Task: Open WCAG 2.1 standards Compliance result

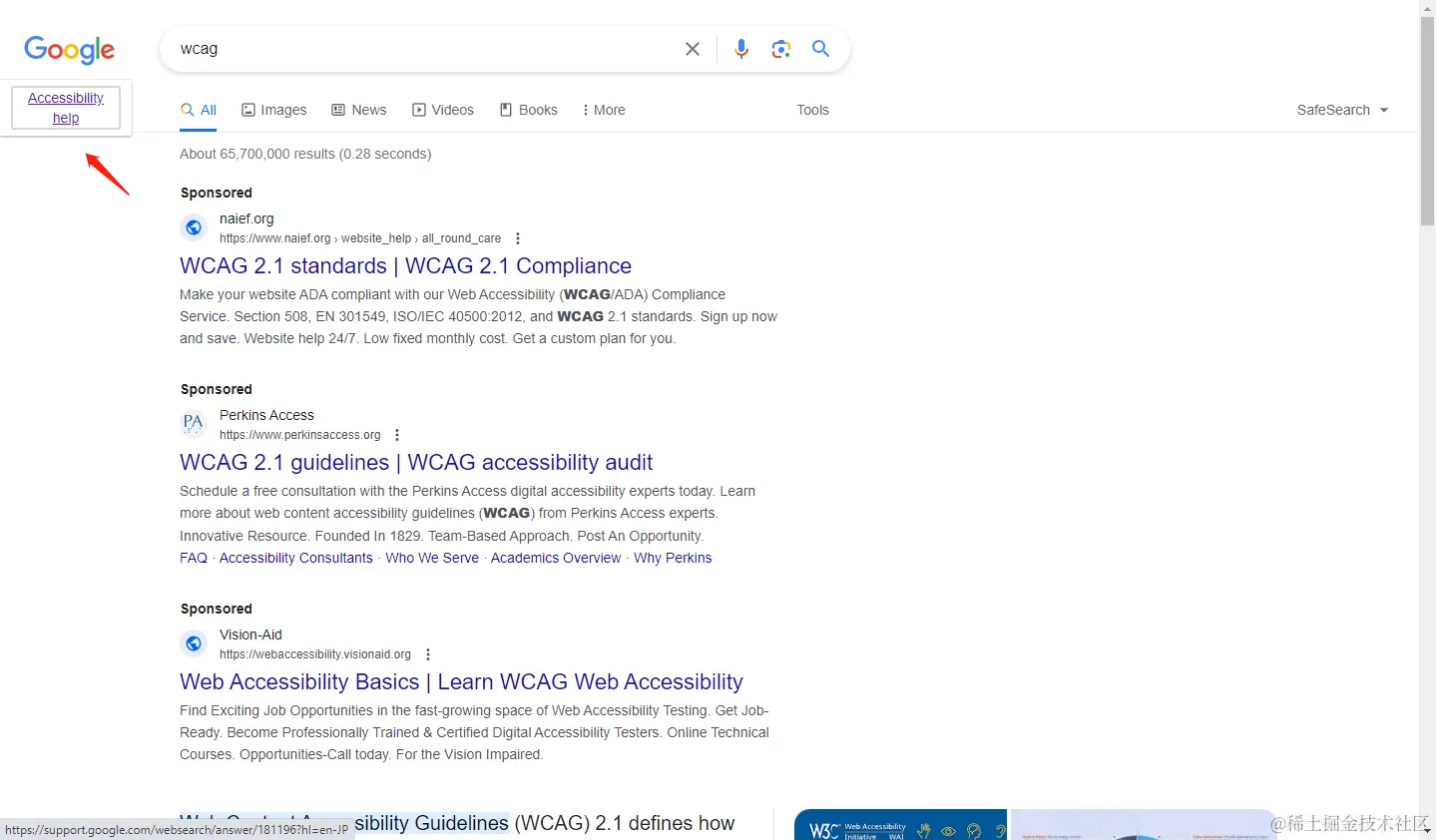Action: (x=405, y=266)
